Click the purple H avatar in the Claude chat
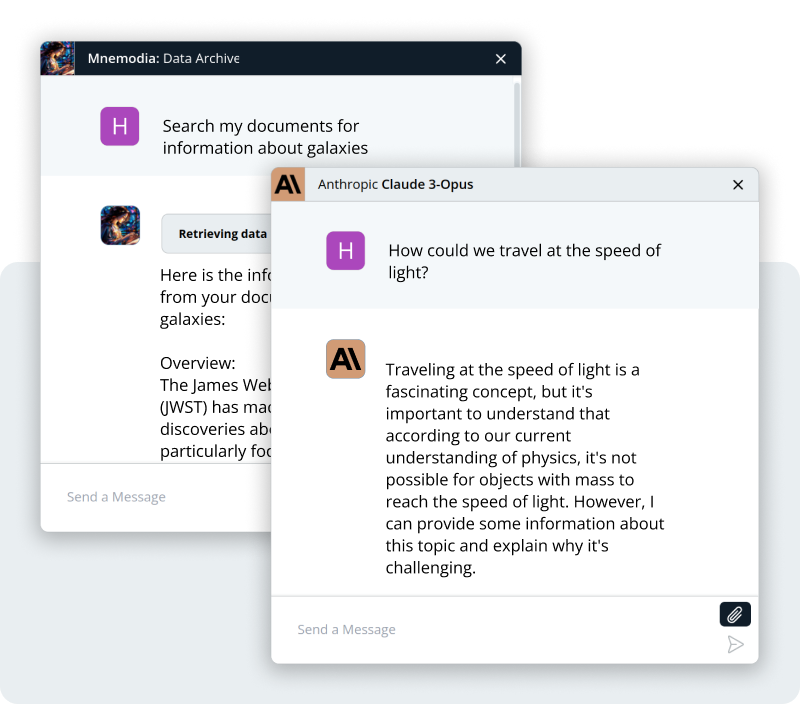800x704 pixels. pos(345,250)
